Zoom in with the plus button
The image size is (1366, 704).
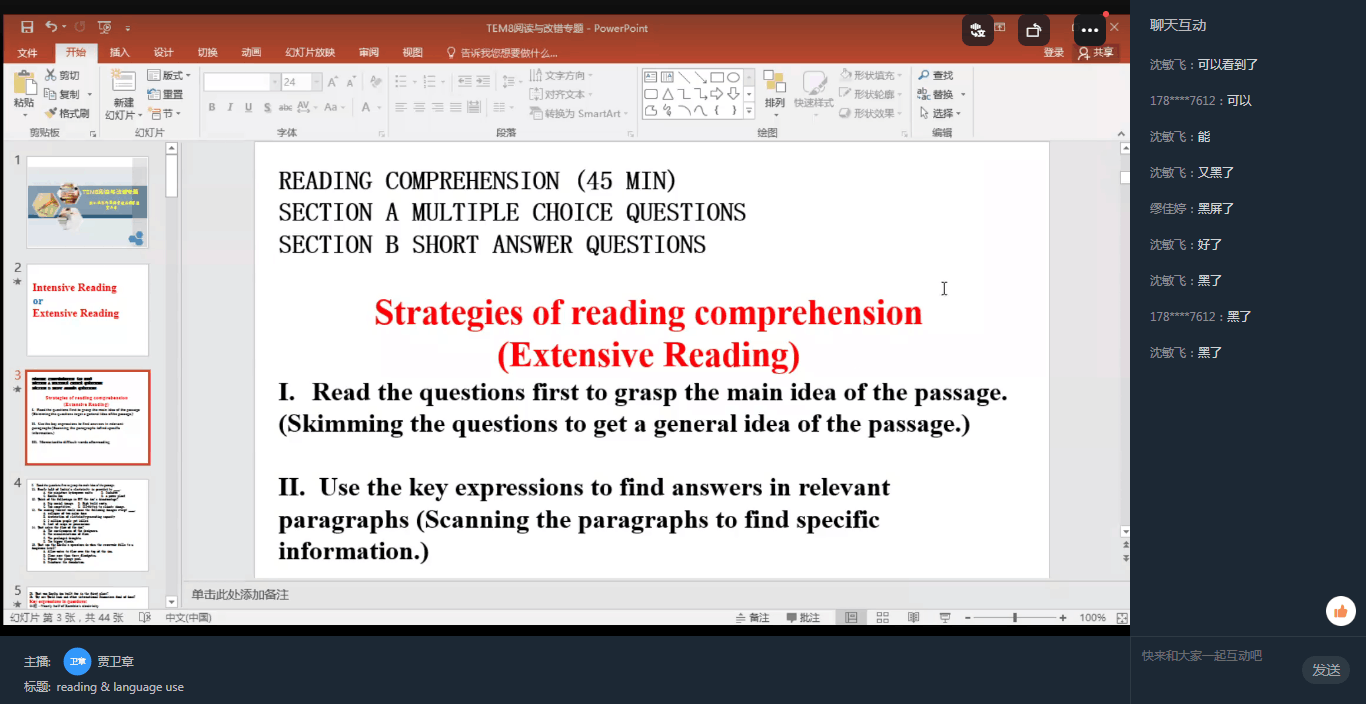(1063, 618)
